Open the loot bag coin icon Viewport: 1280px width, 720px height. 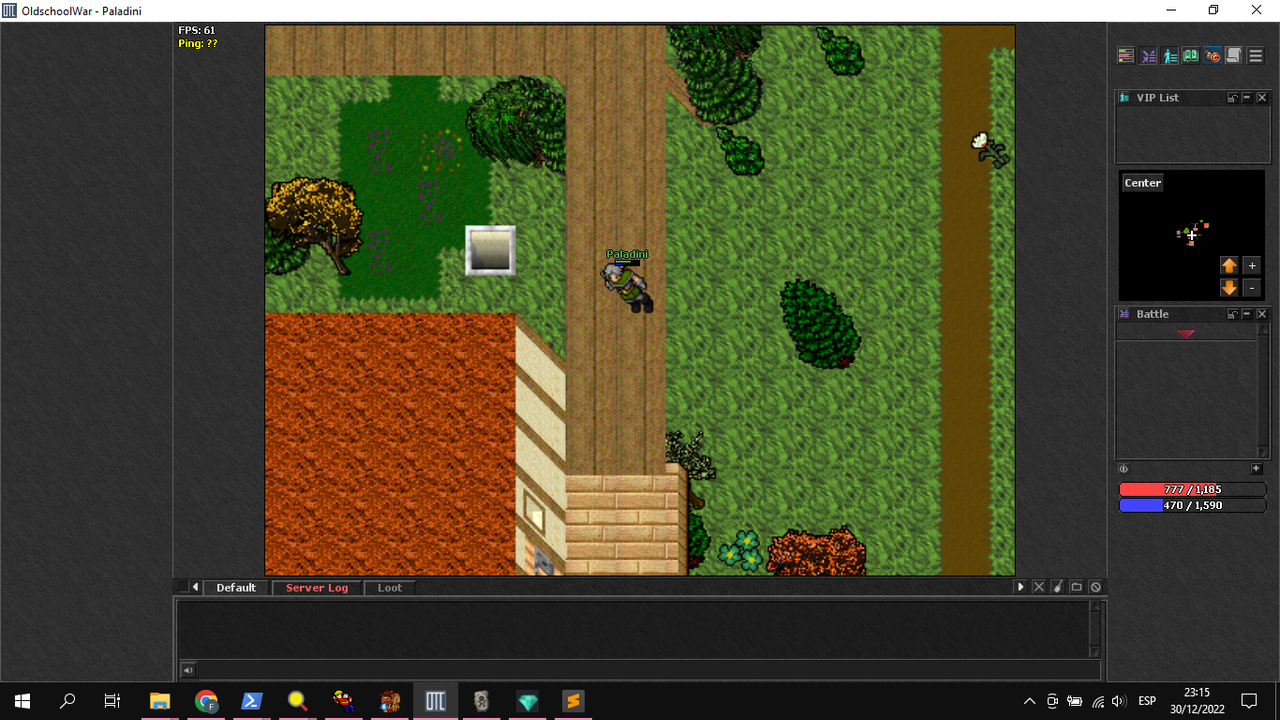[x=1212, y=56]
